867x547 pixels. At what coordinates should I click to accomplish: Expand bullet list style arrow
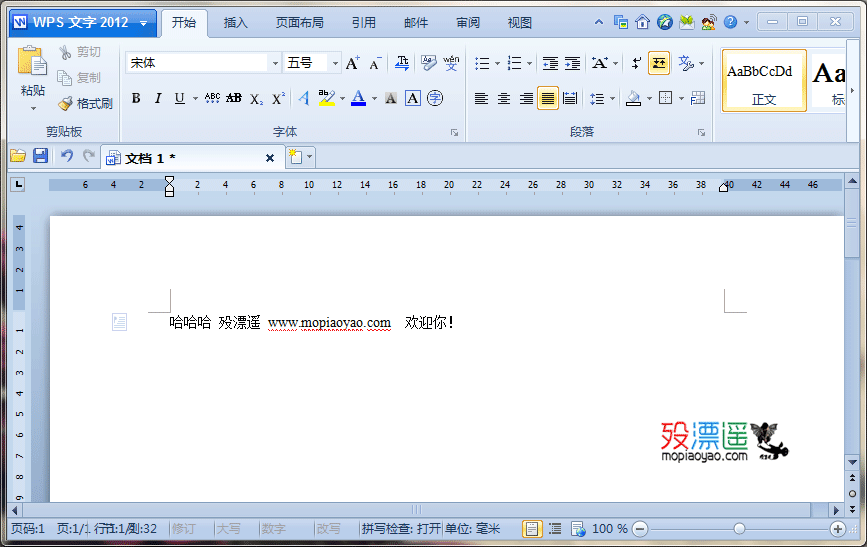[497, 63]
